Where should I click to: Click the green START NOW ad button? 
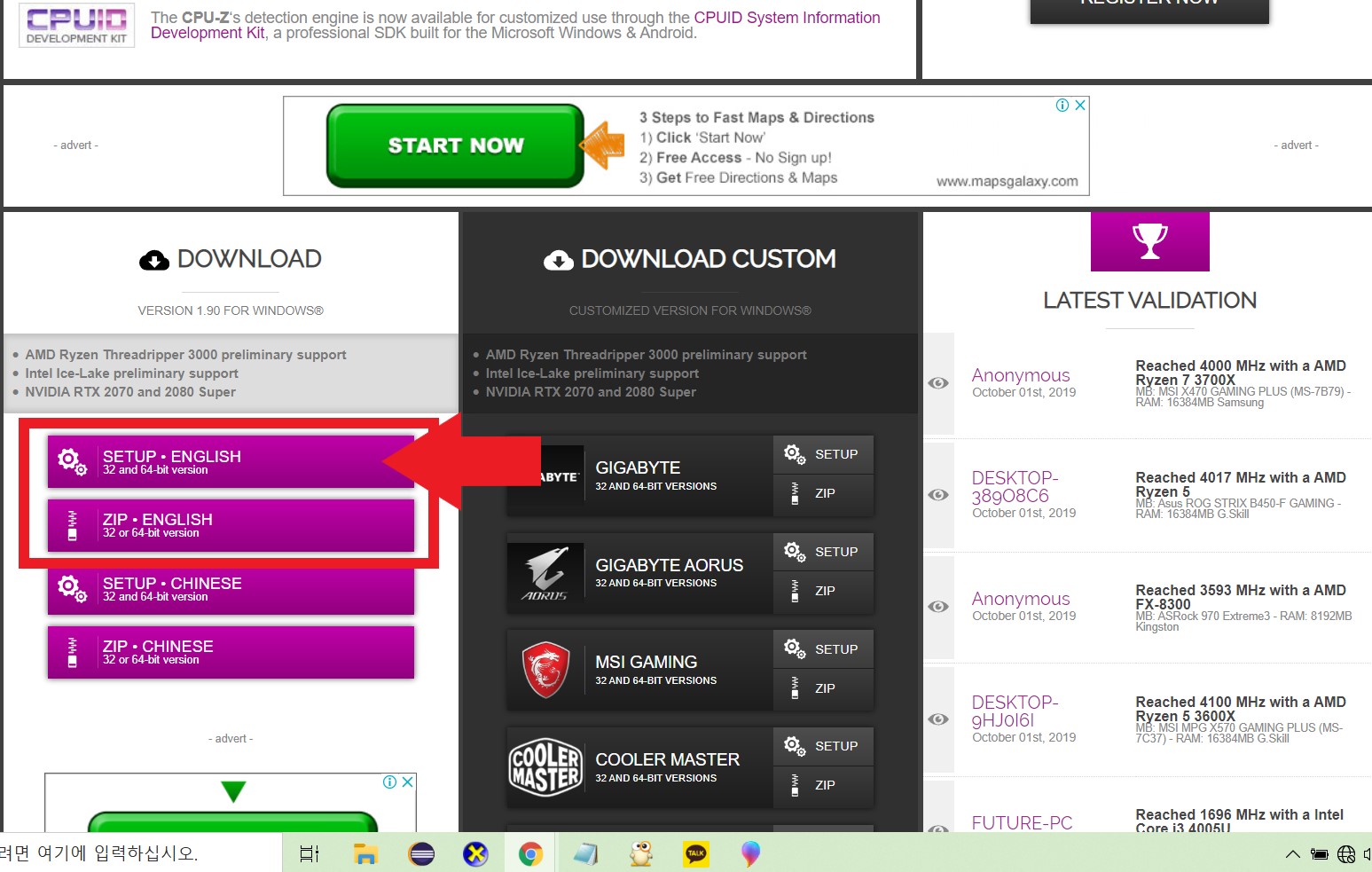point(456,145)
